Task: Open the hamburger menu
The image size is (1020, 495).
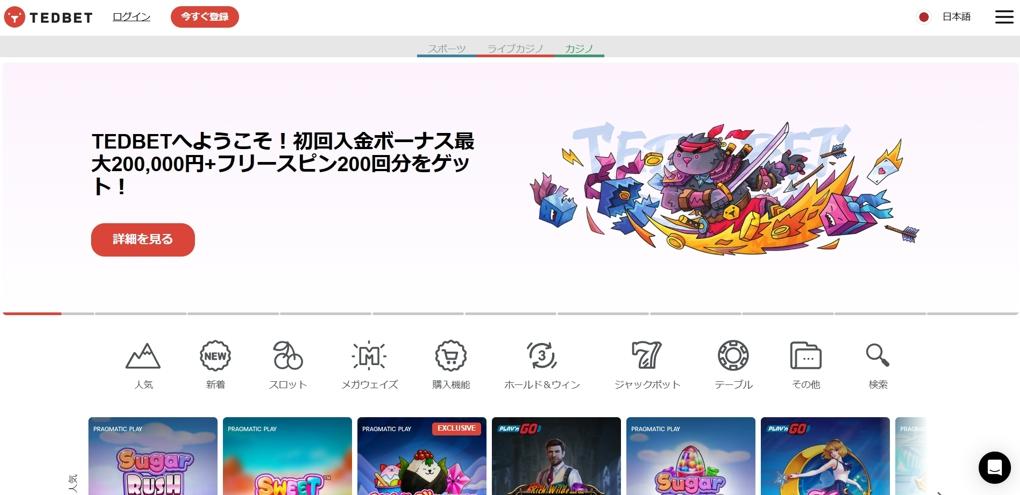Action: [x=1004, y=17]
